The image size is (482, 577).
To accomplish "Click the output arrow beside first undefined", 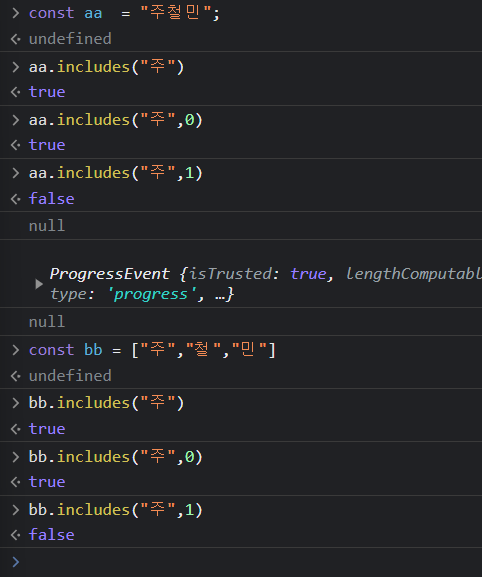I will (15, 39).
